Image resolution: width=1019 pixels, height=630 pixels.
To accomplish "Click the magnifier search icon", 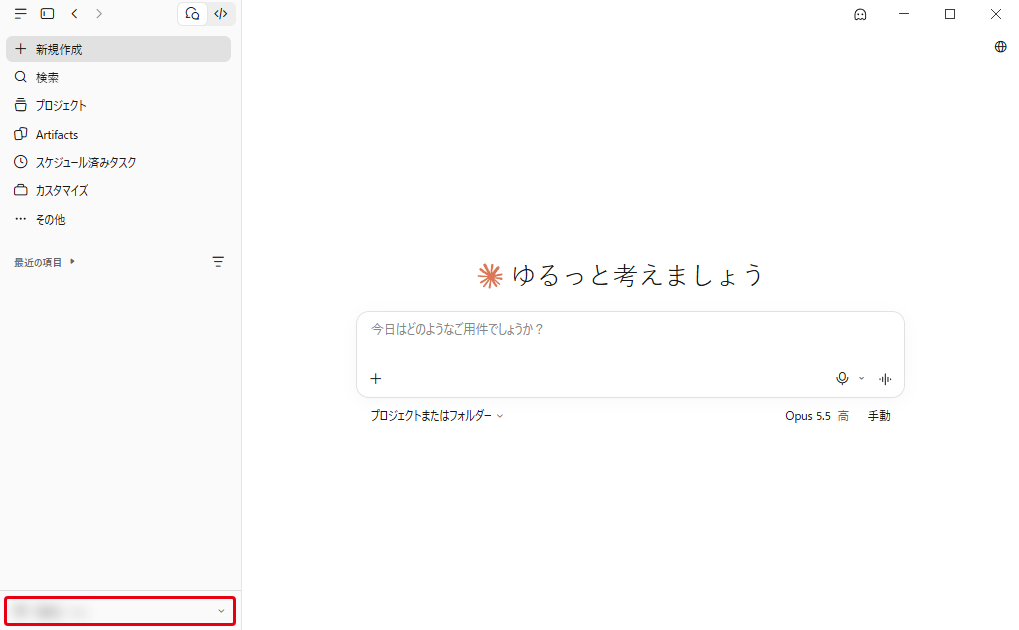I will [x=21, y=77].
